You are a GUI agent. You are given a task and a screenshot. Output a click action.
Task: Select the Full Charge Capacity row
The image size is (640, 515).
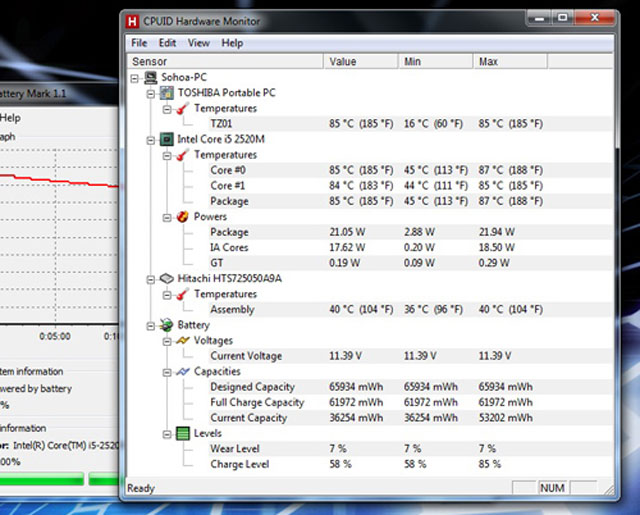[409, 402]
